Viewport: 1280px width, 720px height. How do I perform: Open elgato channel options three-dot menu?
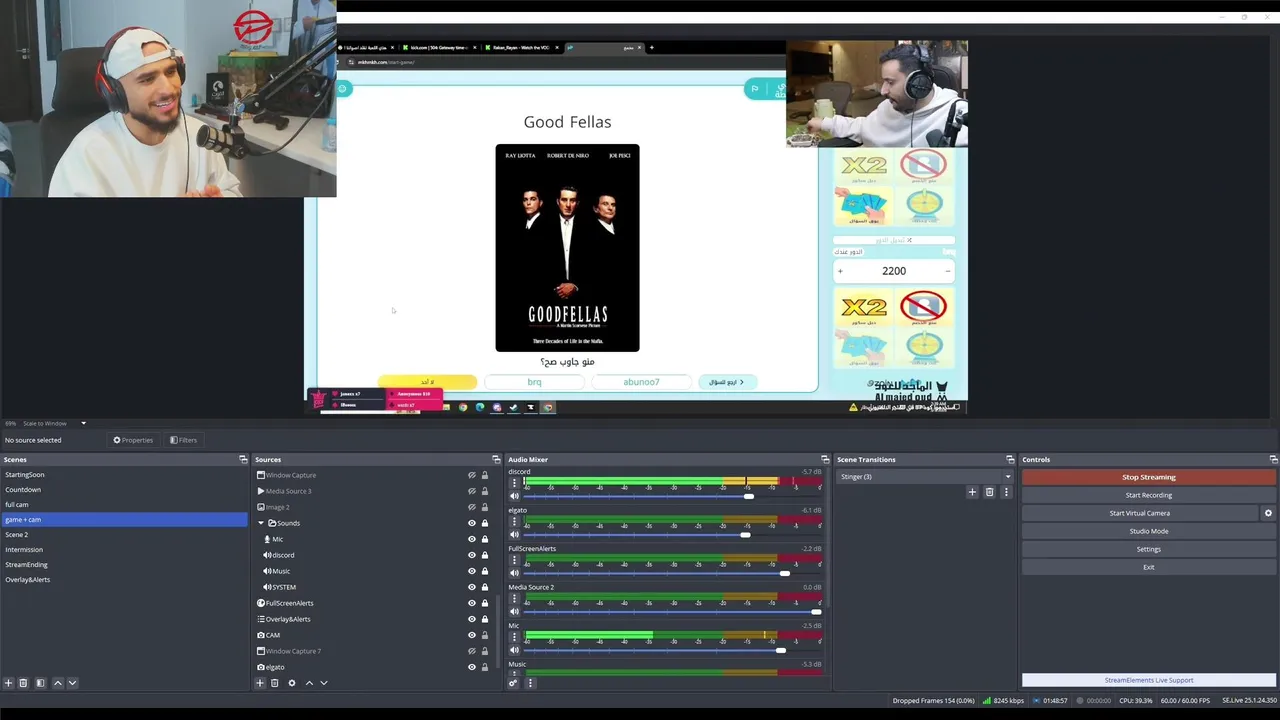[515, 522]
